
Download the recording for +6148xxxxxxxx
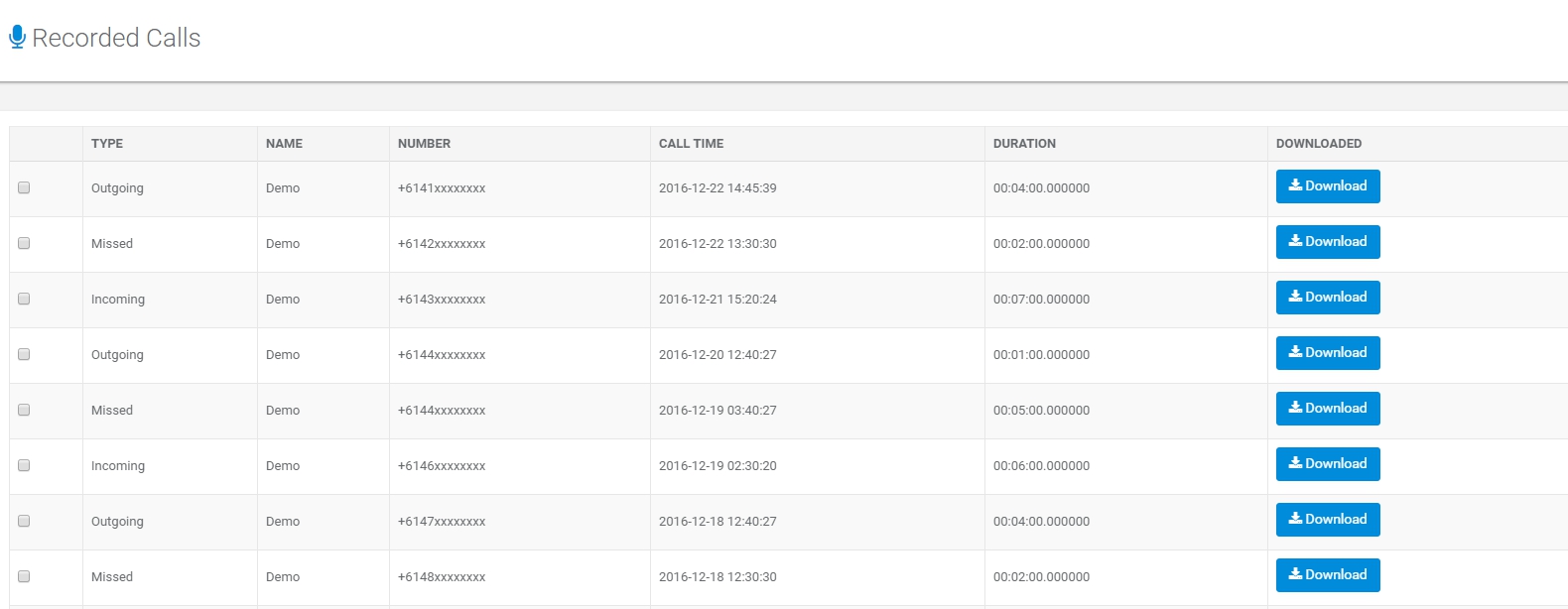[x=1328, y=575]
